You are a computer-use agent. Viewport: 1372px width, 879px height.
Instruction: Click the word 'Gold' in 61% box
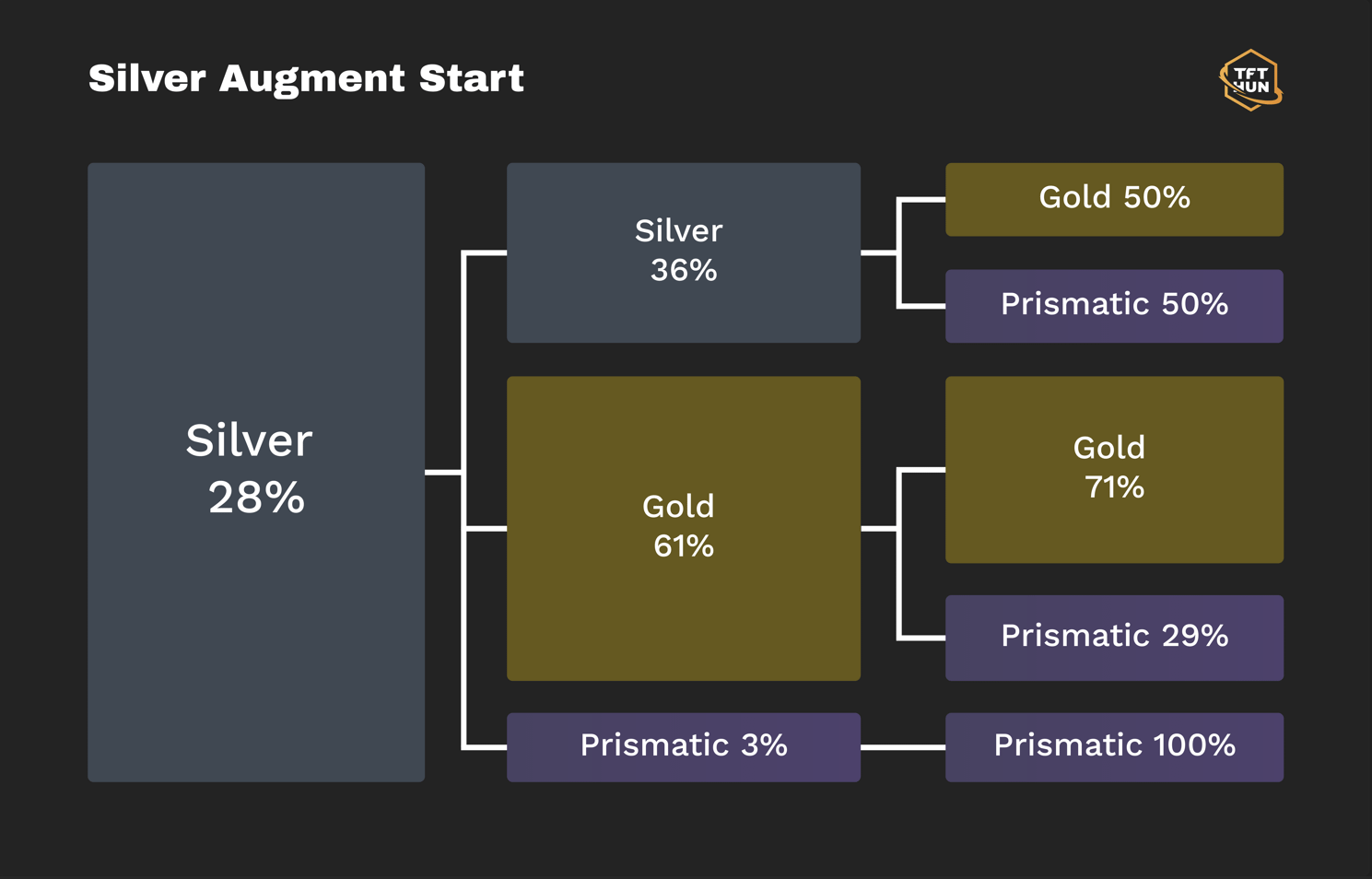click(x=678, y=506)
